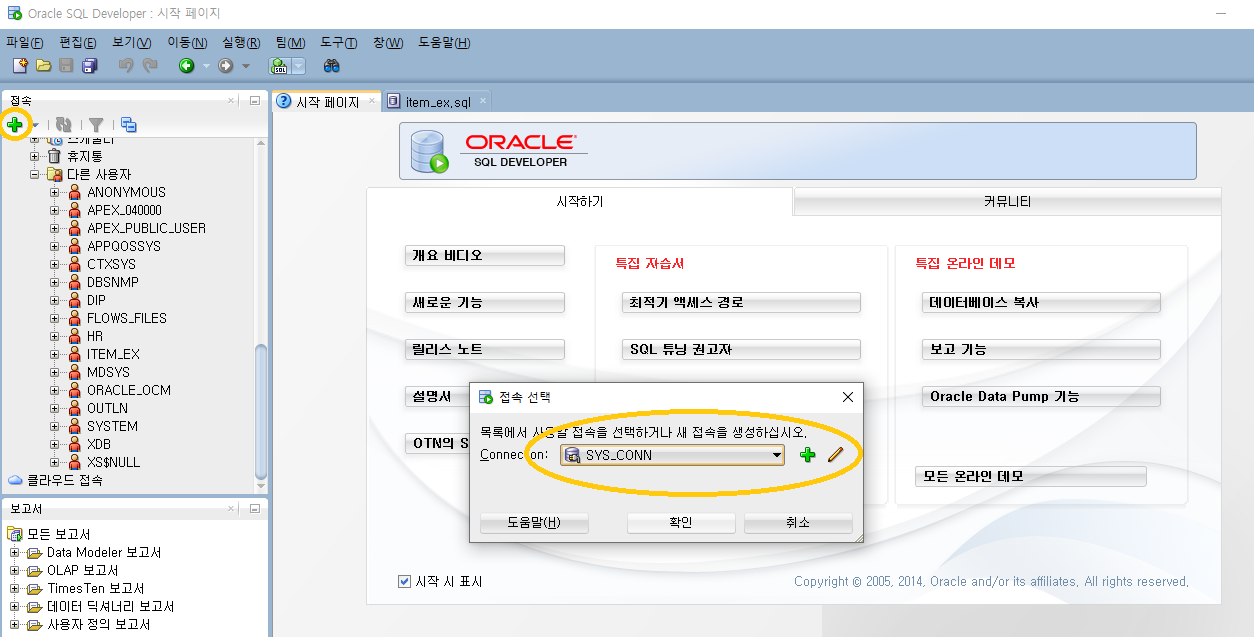Click the 모든 보고서 icon in reports panel
Viewport: 1254px width, 637px height.
(15, 534)
